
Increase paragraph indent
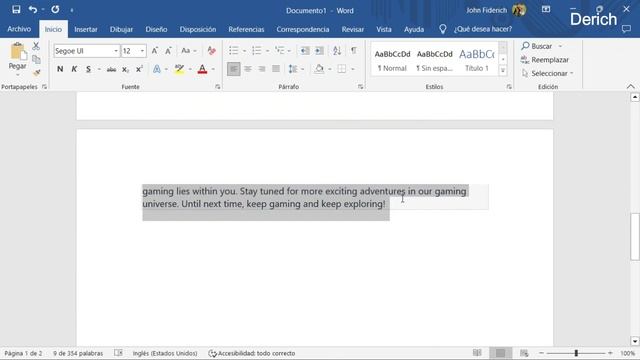point(319,51)
